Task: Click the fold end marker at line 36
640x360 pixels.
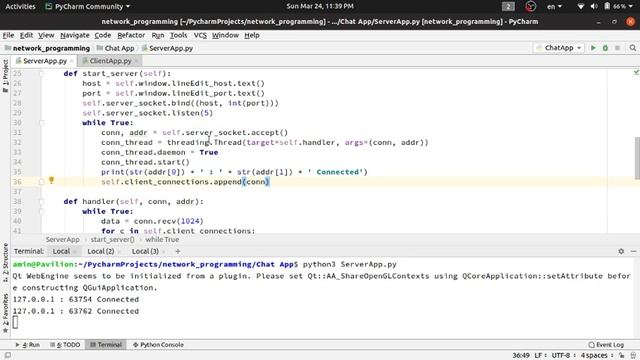Action: pyautogui.click(x=42, y=182)
